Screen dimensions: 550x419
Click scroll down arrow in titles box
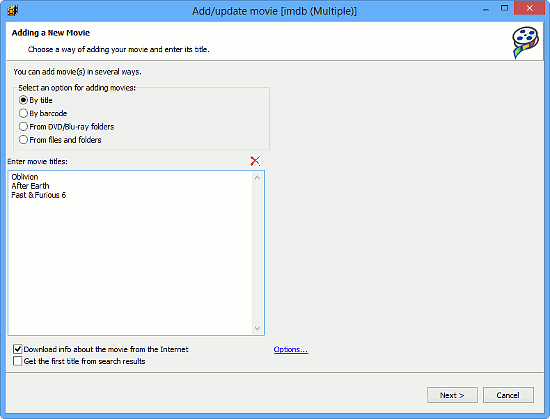pos(257,328)
